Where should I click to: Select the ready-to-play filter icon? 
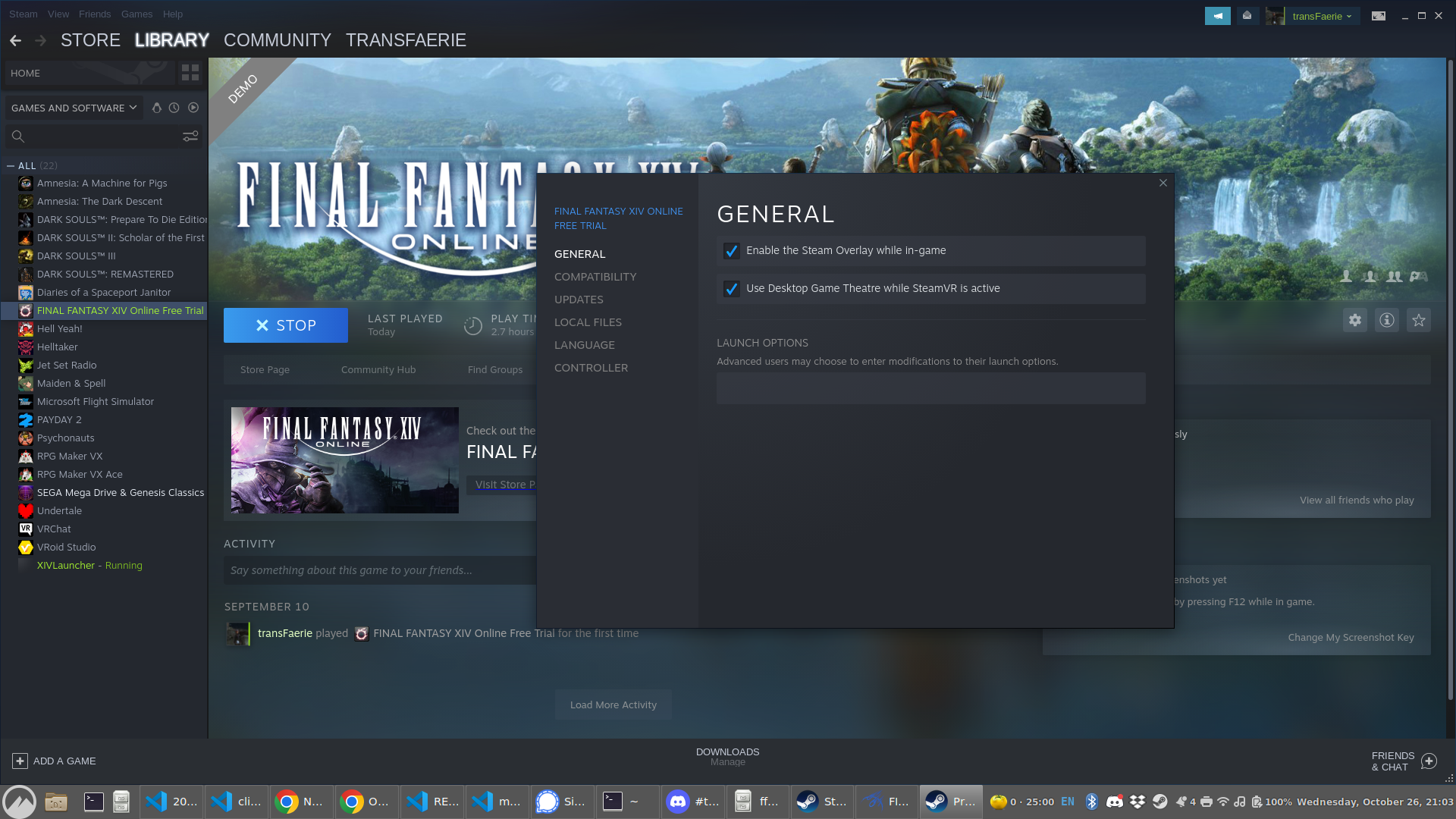point(193,108)
